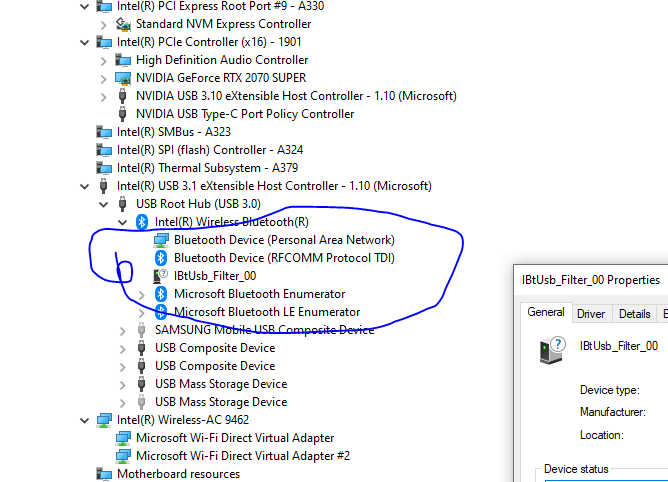
Task: Click NVIDIA USB Type-C Port Policy Controller icon
Action: [123, 114]
